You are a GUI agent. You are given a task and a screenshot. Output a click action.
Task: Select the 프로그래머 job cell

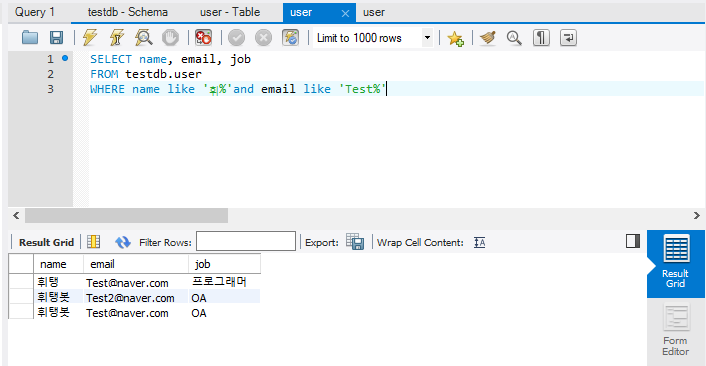[224, 282]
